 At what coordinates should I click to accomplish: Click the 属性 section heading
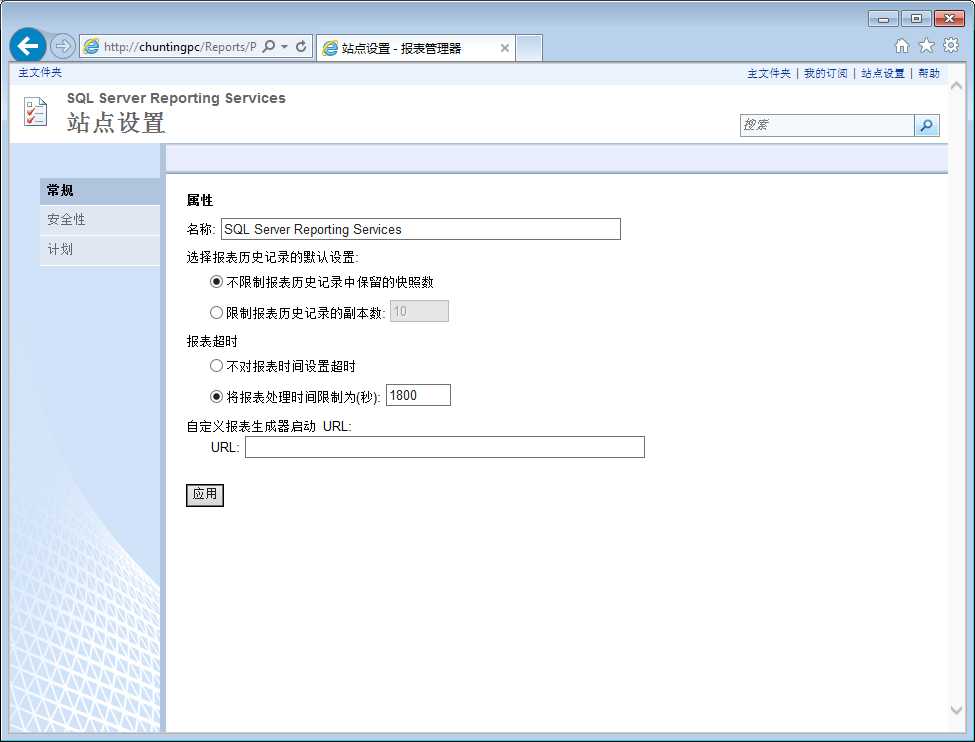point(200,200)
